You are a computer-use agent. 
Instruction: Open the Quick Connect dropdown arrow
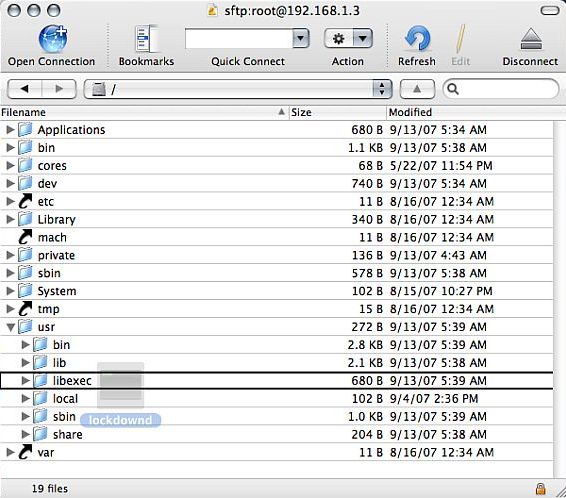pyautogui.click(x=301, y=38)
